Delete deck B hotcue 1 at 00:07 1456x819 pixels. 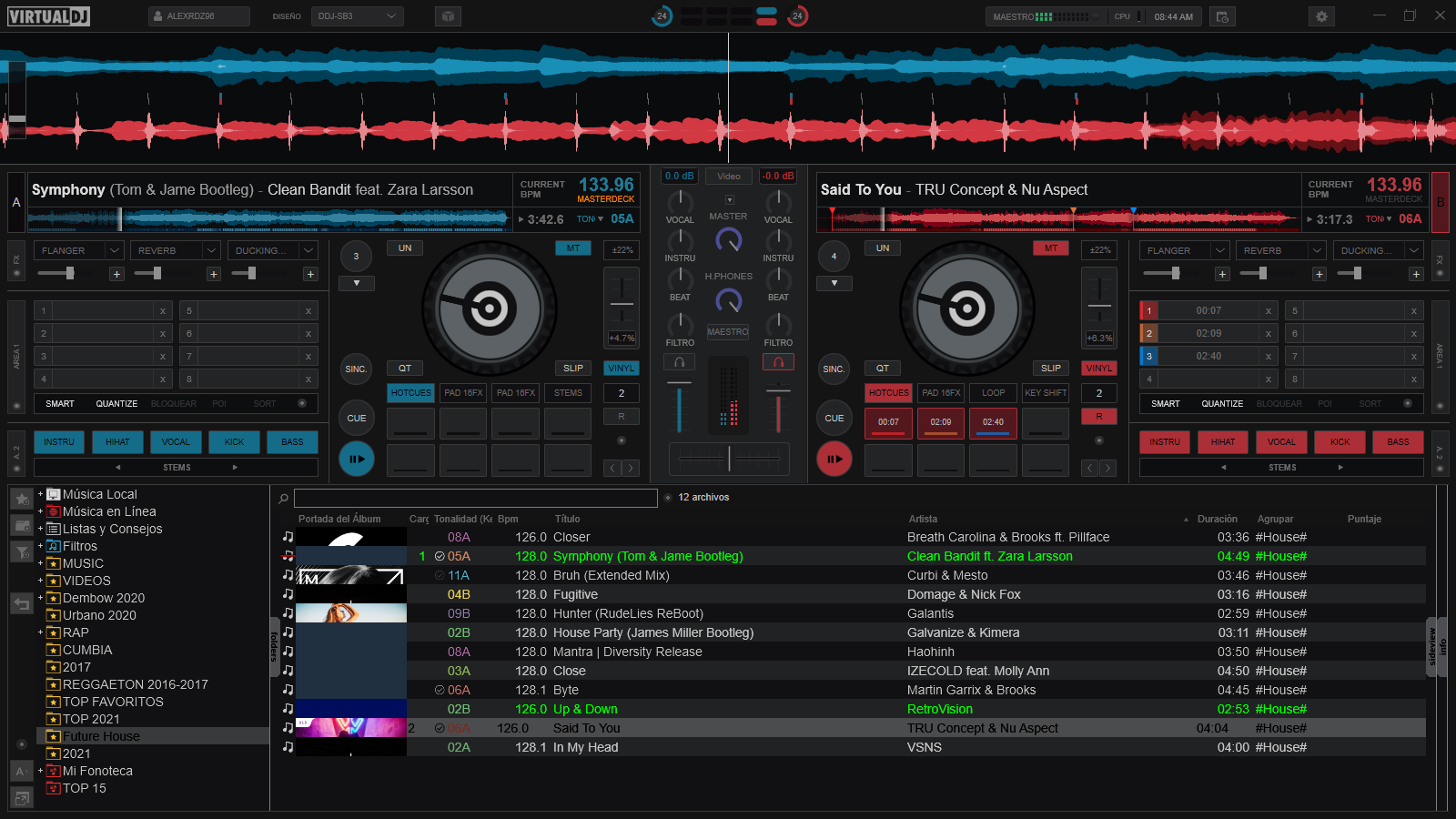[x=1269, y=311]
